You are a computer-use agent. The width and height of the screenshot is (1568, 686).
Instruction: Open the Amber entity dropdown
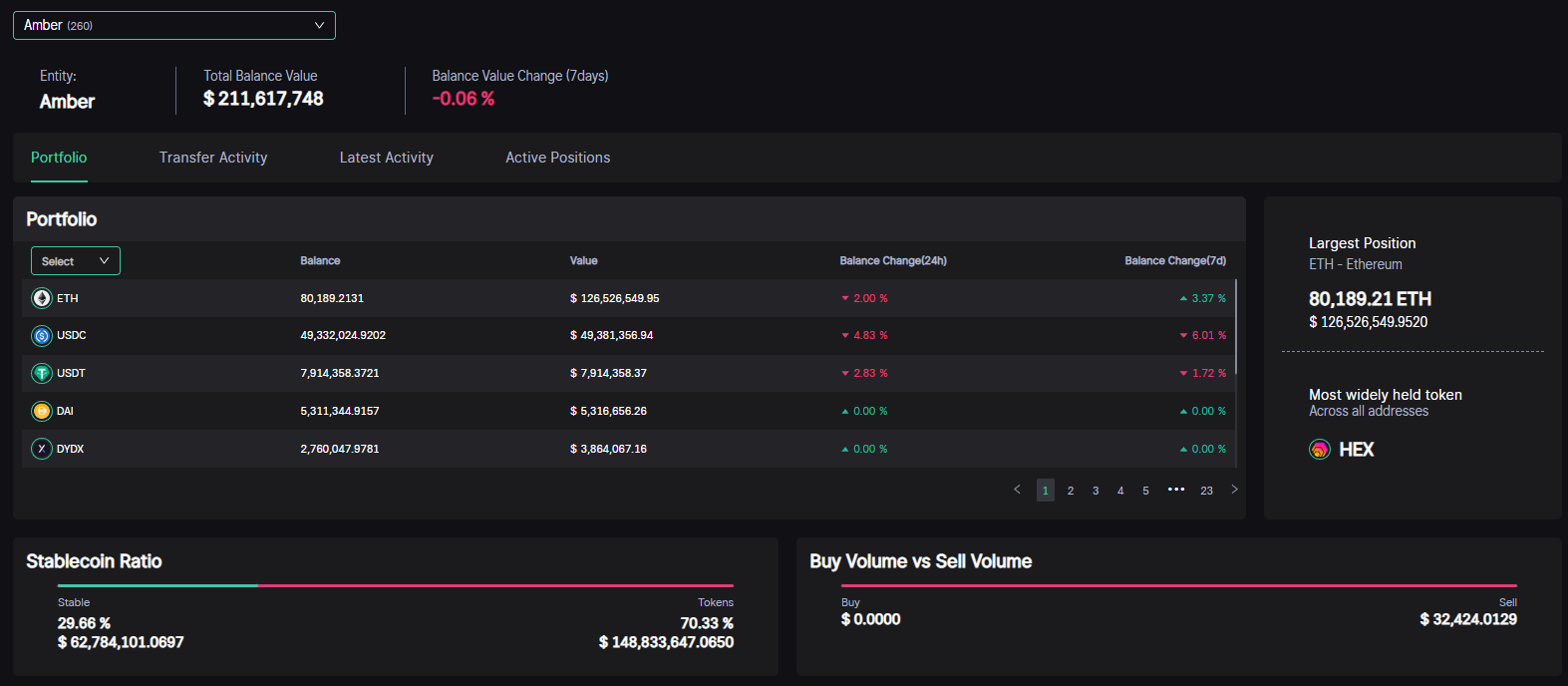coord(174,25)
